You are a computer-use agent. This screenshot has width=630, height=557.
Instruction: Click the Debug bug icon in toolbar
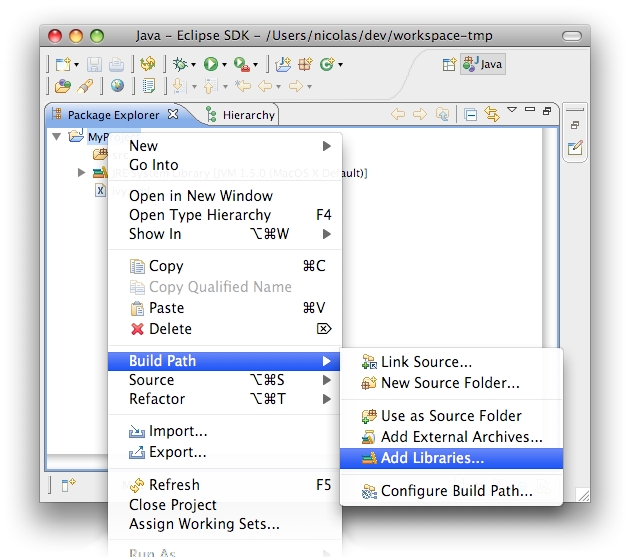tap(179, 64)
